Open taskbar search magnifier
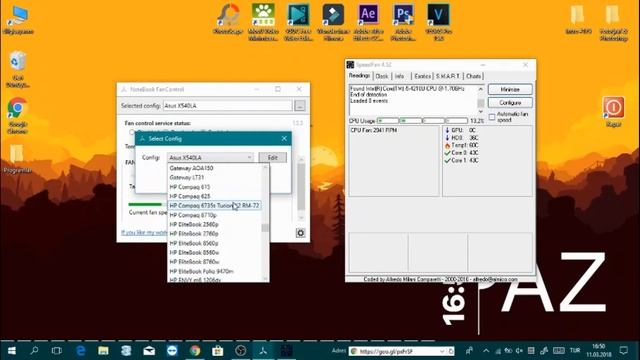The width and height of the screenshot is (640, 360). point(34,351)
